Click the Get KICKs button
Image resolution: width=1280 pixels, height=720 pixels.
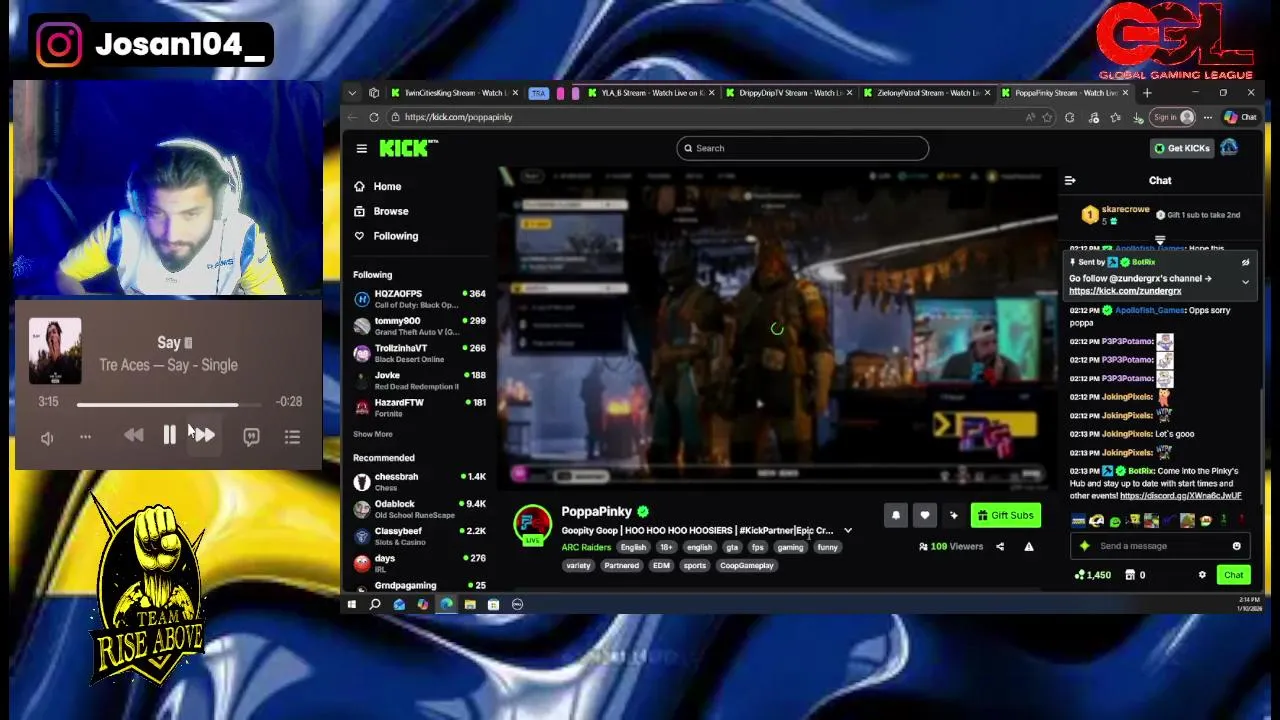(1182, 148)
